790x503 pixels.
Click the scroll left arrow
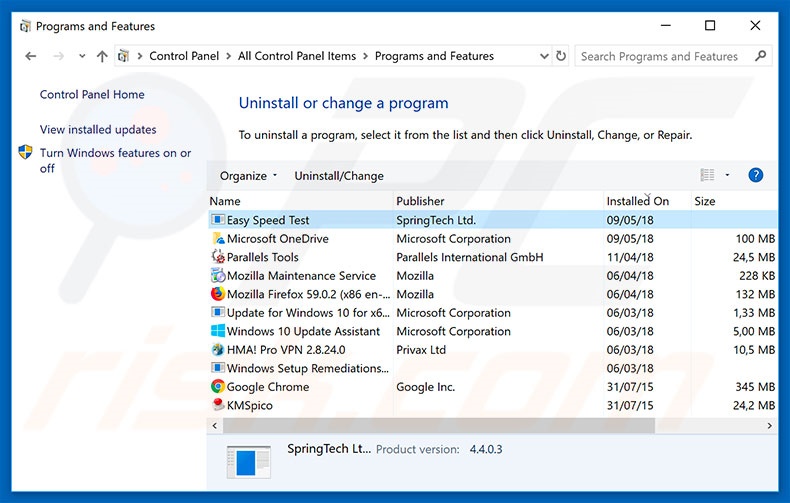215,426
